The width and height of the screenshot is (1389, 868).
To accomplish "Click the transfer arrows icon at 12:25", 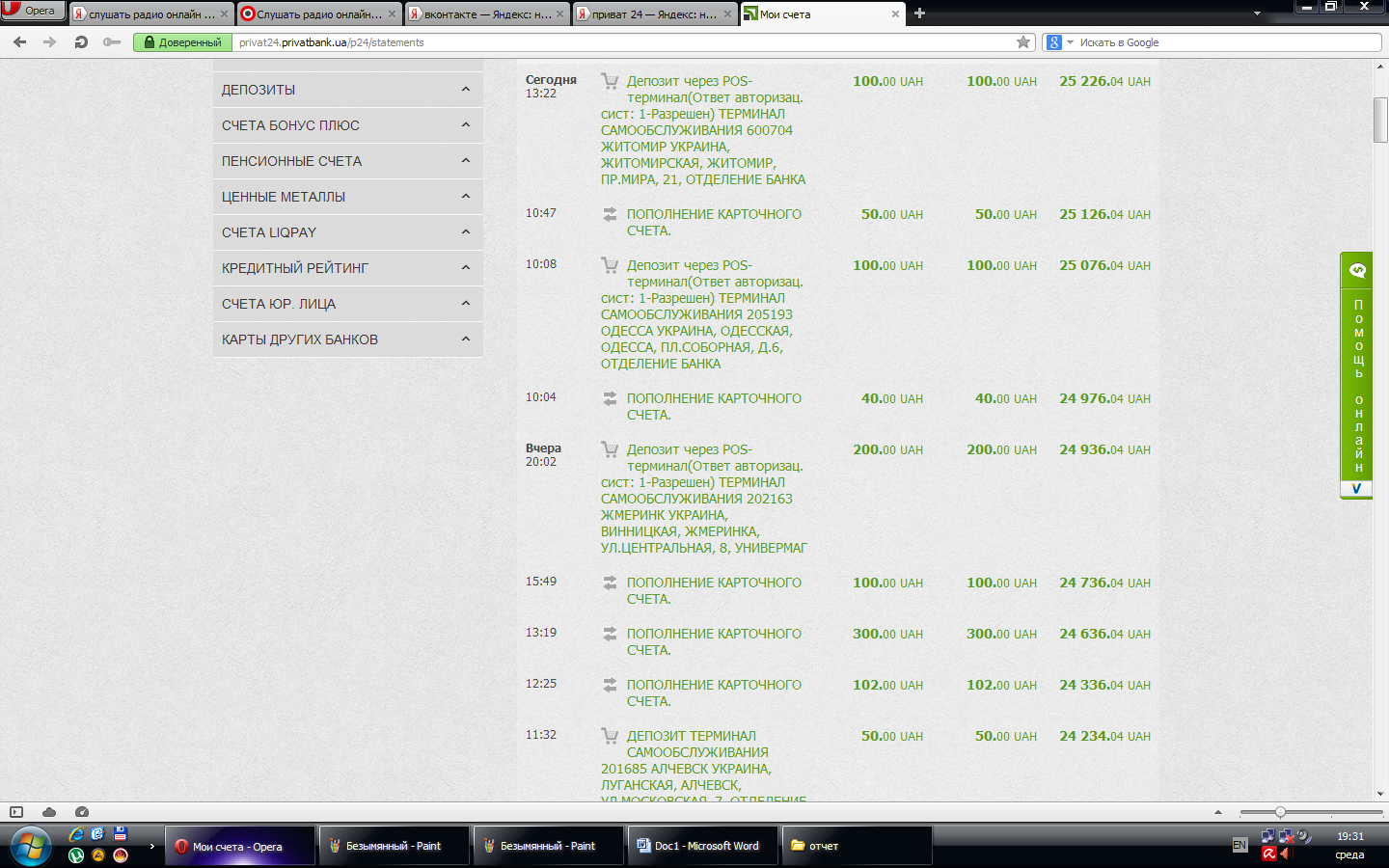I will (x=610, y=685).
